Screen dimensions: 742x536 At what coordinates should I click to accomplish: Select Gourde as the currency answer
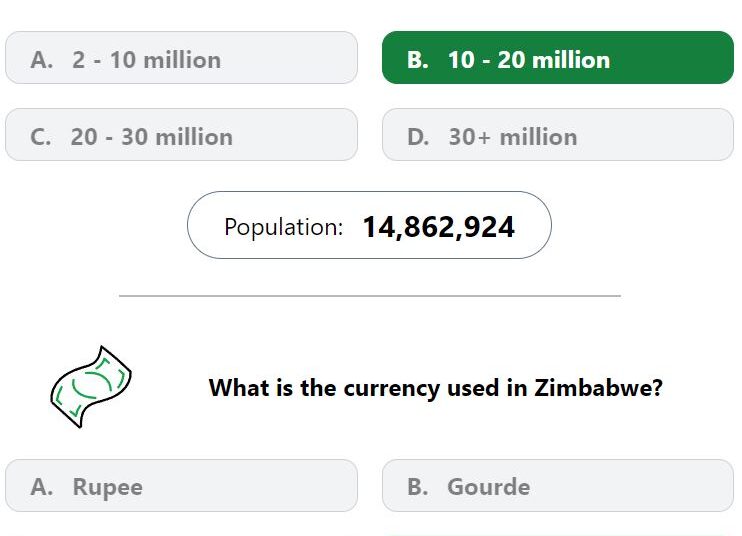point(557,485)
